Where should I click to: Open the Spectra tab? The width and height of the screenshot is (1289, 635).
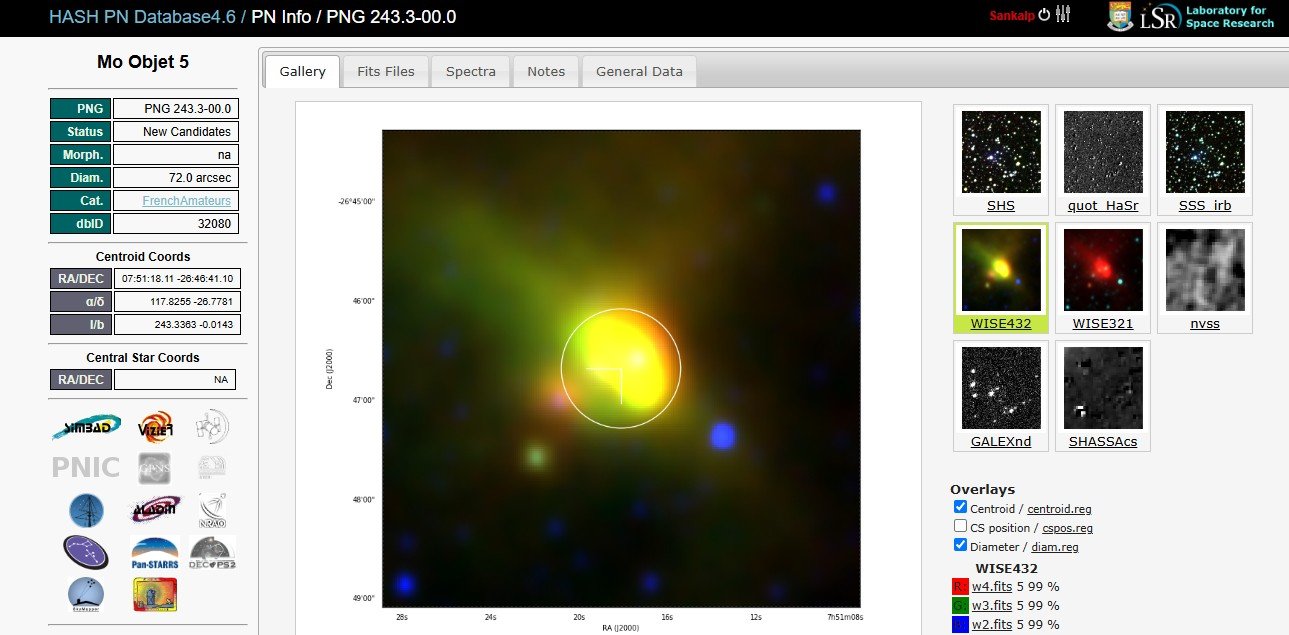[471, 71]
